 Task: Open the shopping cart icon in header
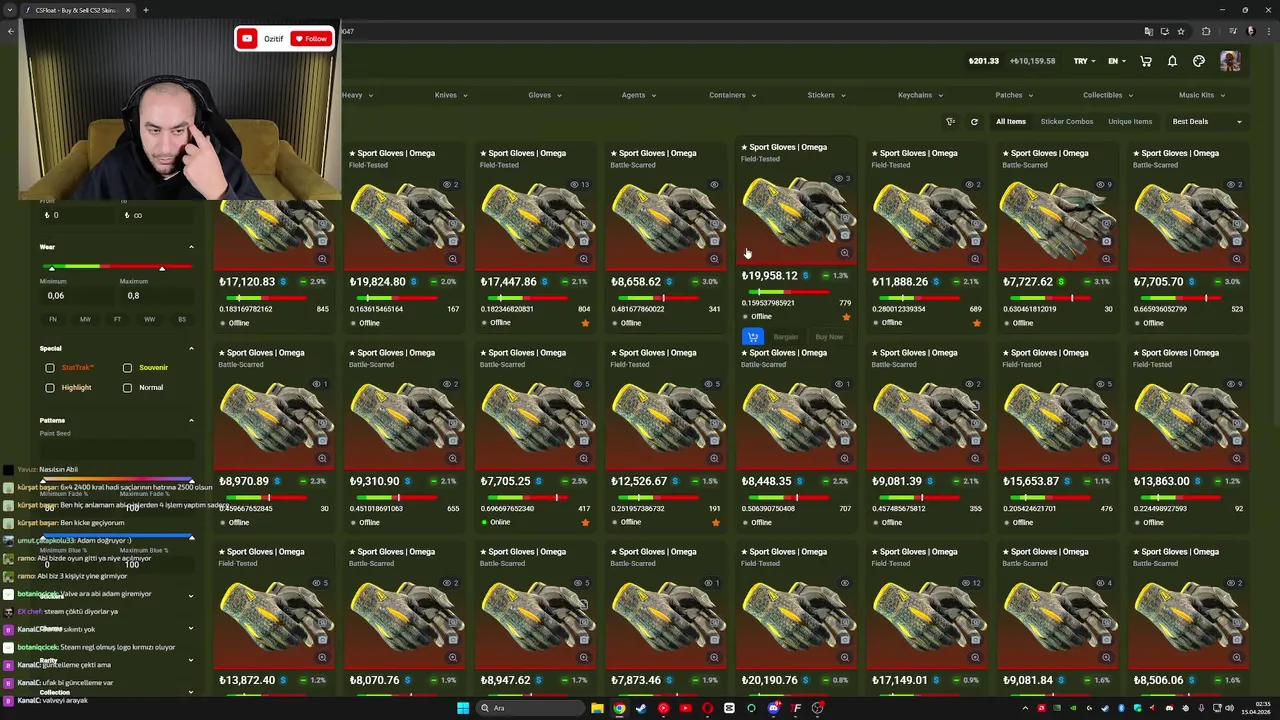tap(1146, 61)
